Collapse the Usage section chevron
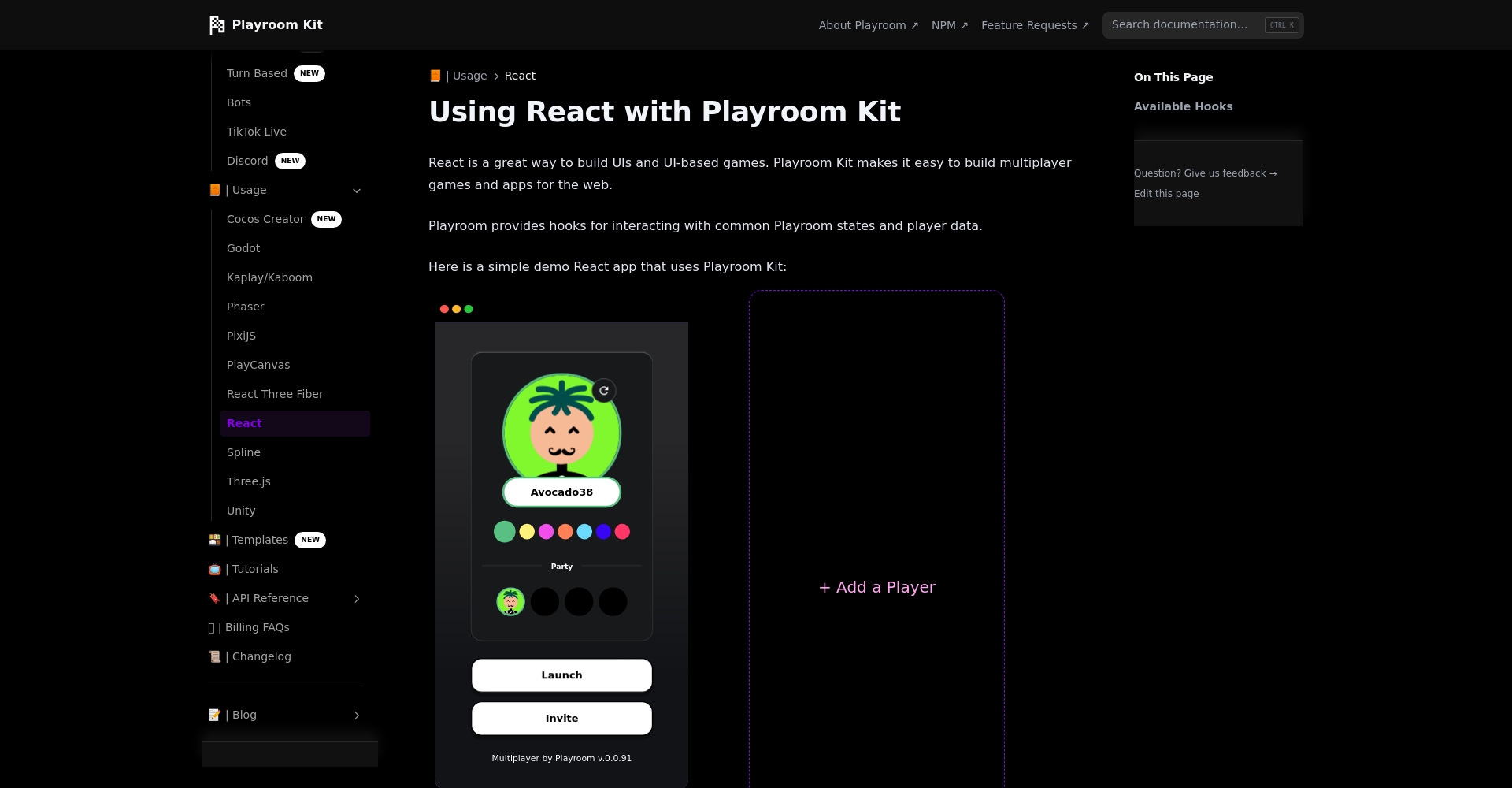The image size is (1512, 788). coord(357,191)
